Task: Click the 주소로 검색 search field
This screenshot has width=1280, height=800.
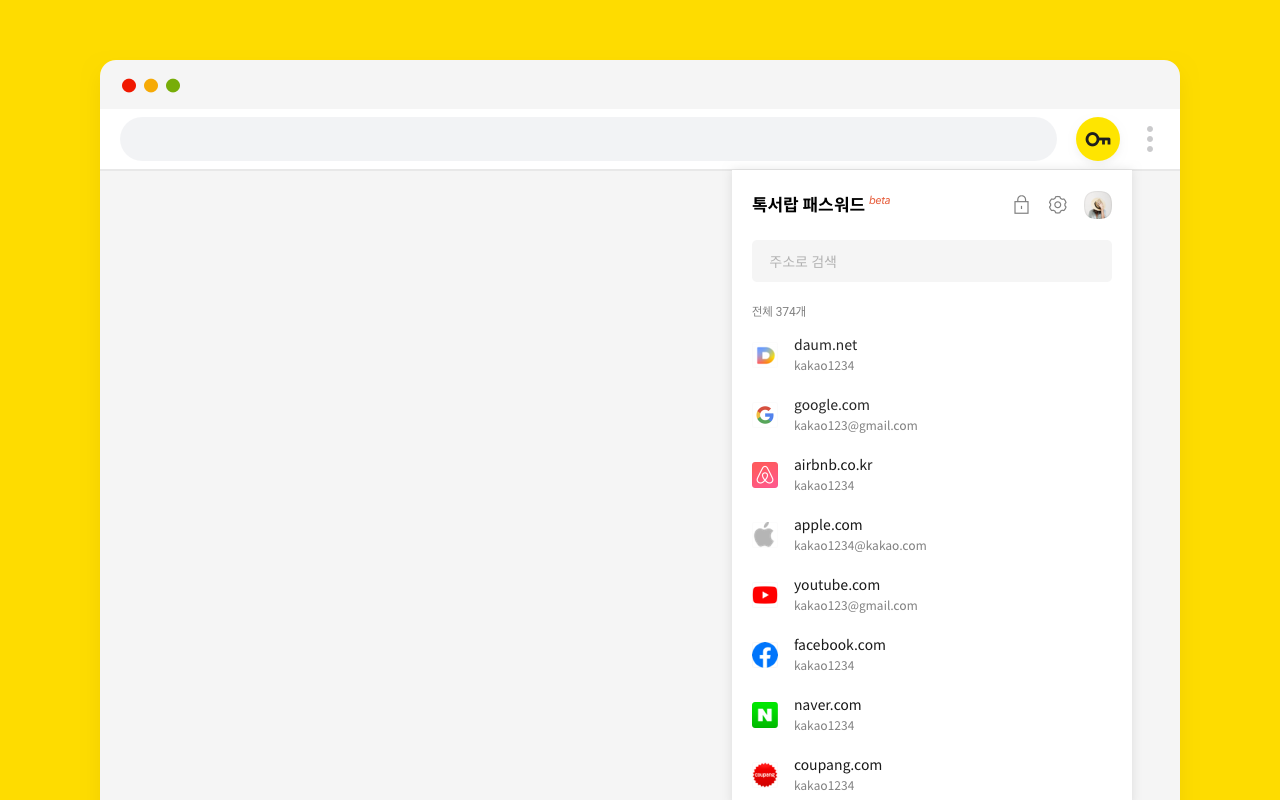Action: point(932,260)
